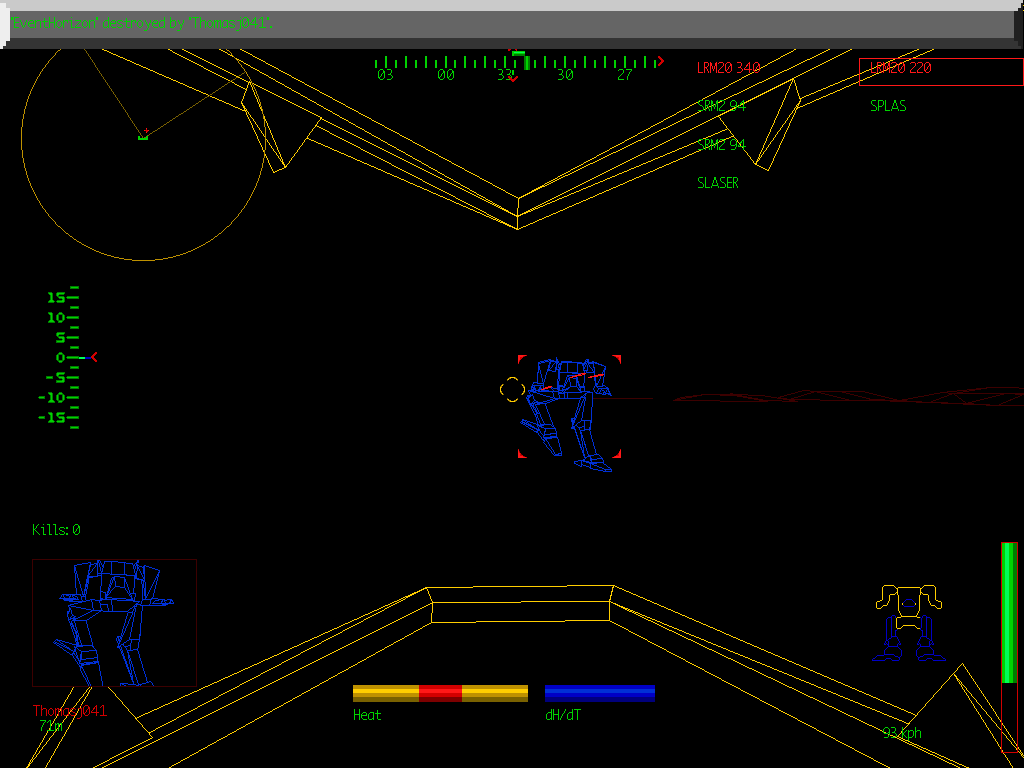Select the SLASER weapon entry
Image resolution: width=1024 pixels, height=768 pixels.
(717, 183)
